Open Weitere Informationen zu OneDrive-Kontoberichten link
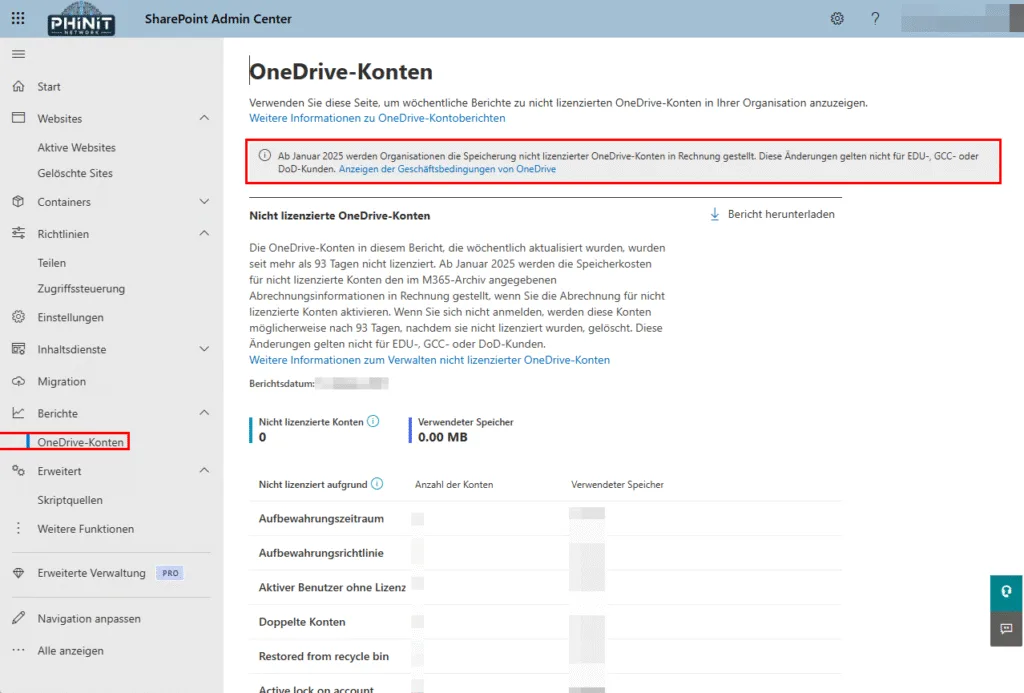The width and height of the screenshot is (1024, 693). (x=378, y=118)
